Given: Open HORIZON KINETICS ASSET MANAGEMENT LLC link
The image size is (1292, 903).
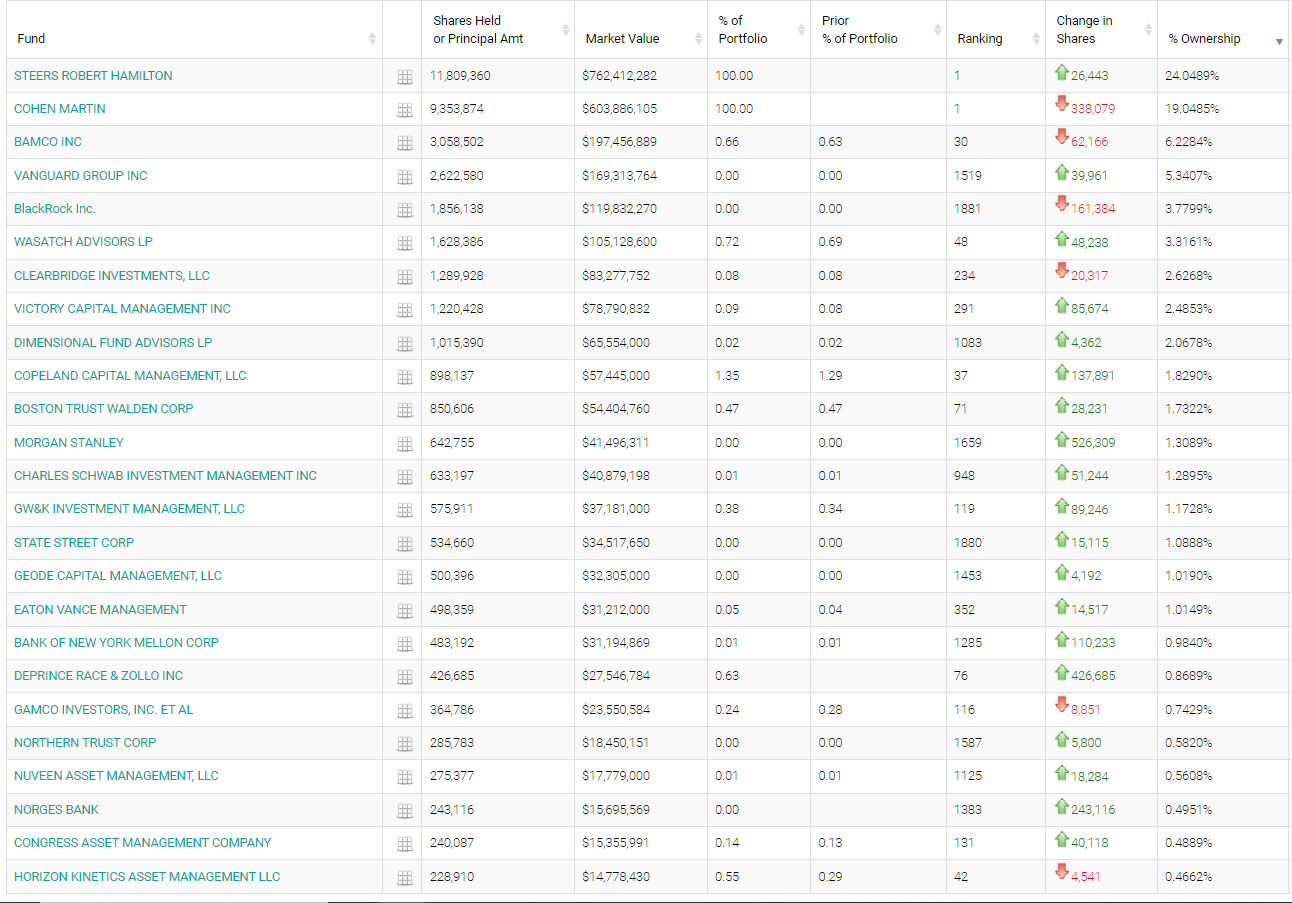Looking at the screenshot, I should point(147,877).
